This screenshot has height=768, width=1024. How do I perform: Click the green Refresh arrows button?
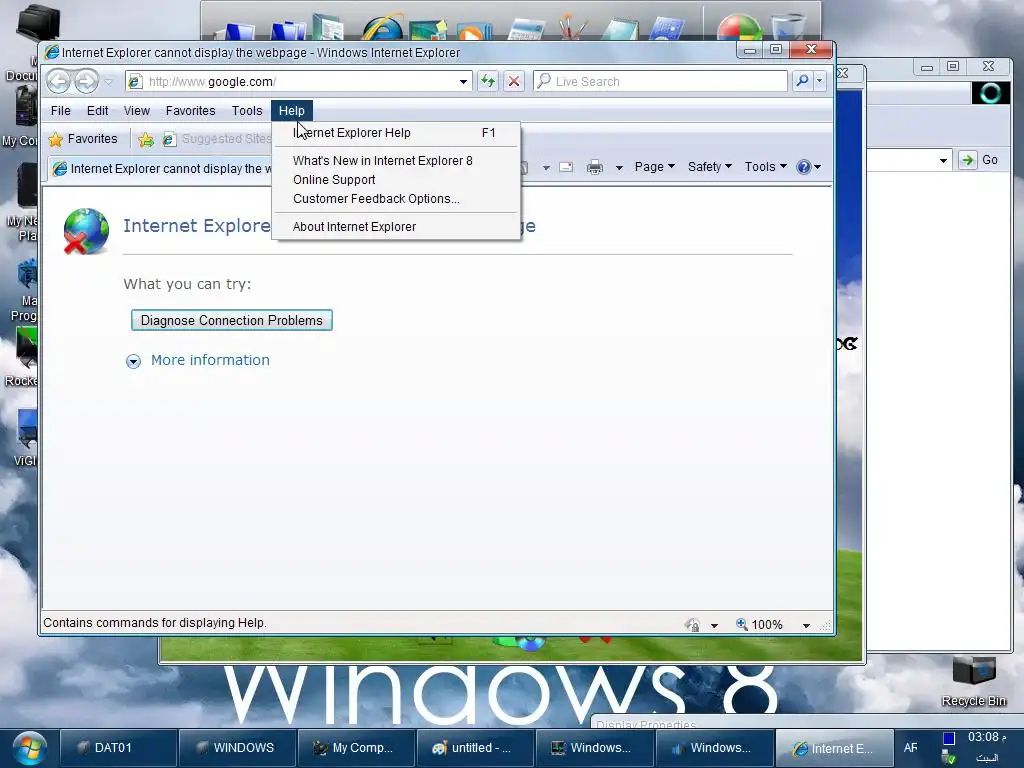488,81
